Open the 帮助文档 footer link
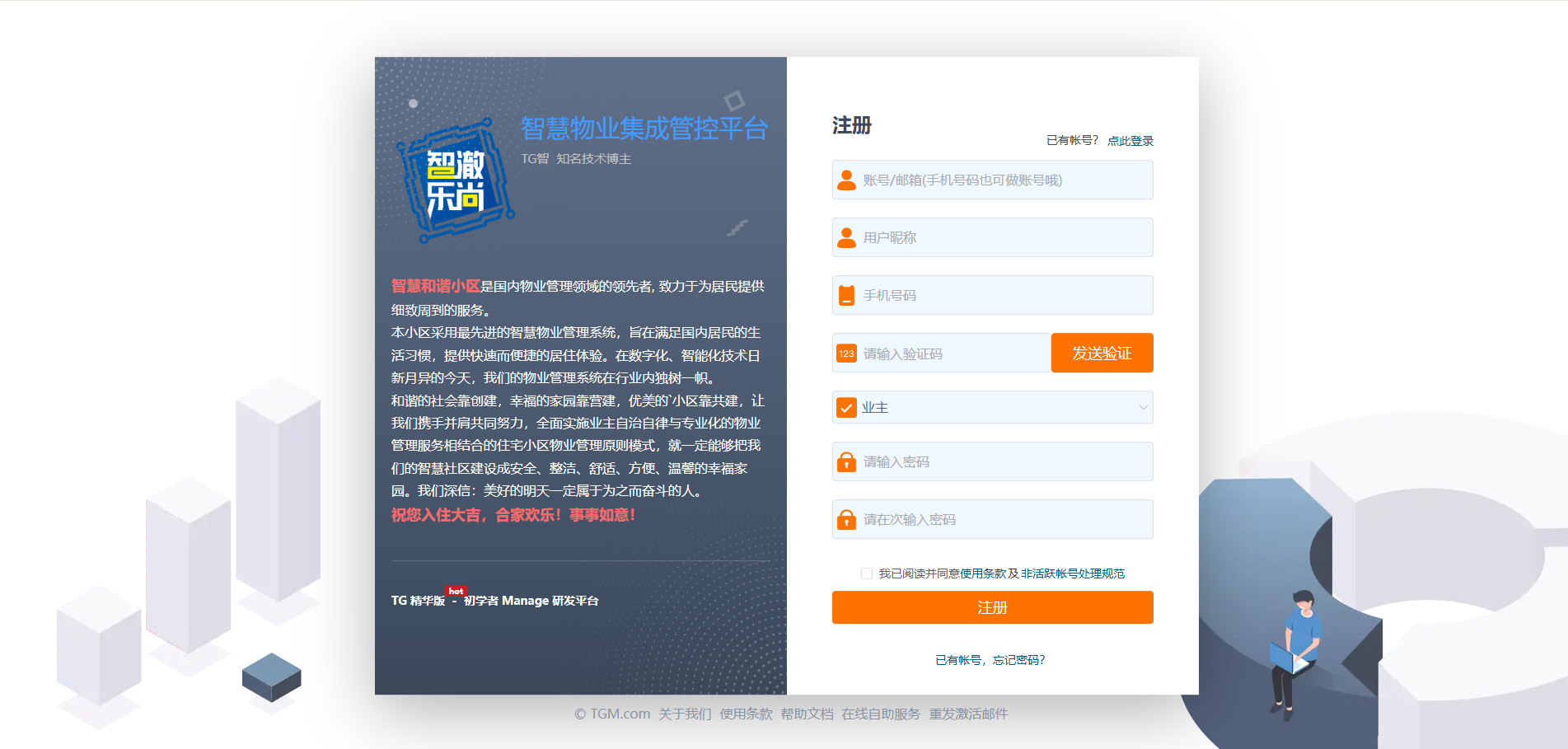The image size is (1568, 749). tap(807, 714)
